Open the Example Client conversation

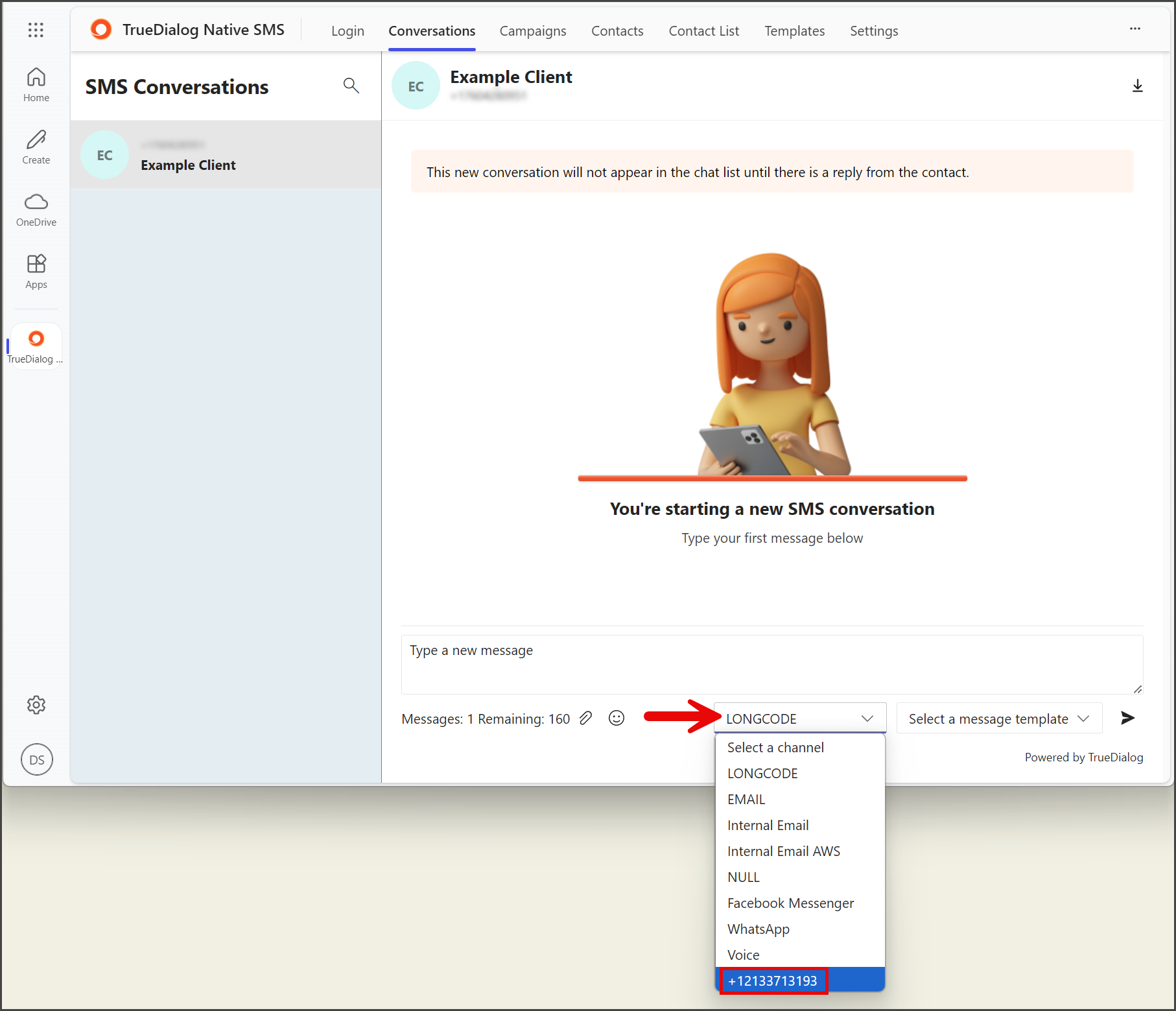click(226, 155)
